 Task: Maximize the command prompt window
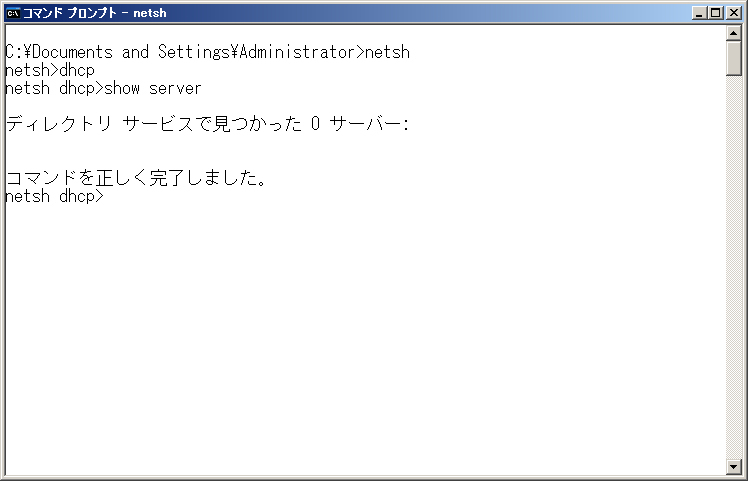716,13
